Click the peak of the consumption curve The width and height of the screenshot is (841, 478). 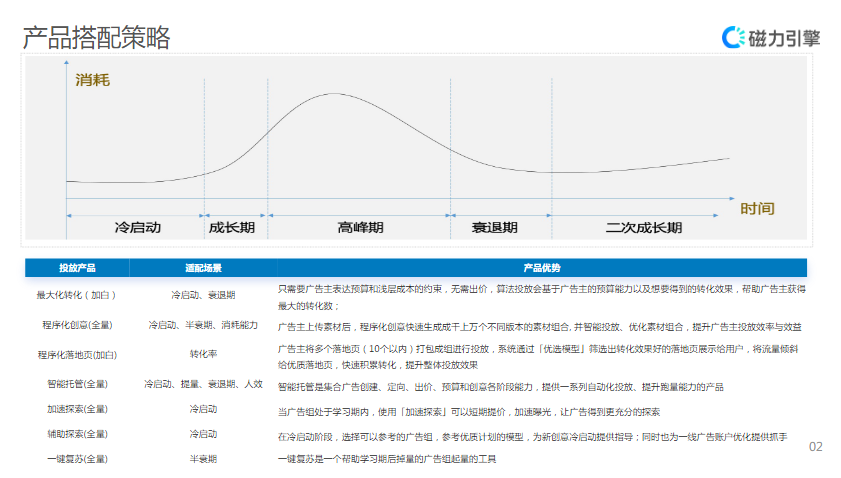[x=335, y=94]
